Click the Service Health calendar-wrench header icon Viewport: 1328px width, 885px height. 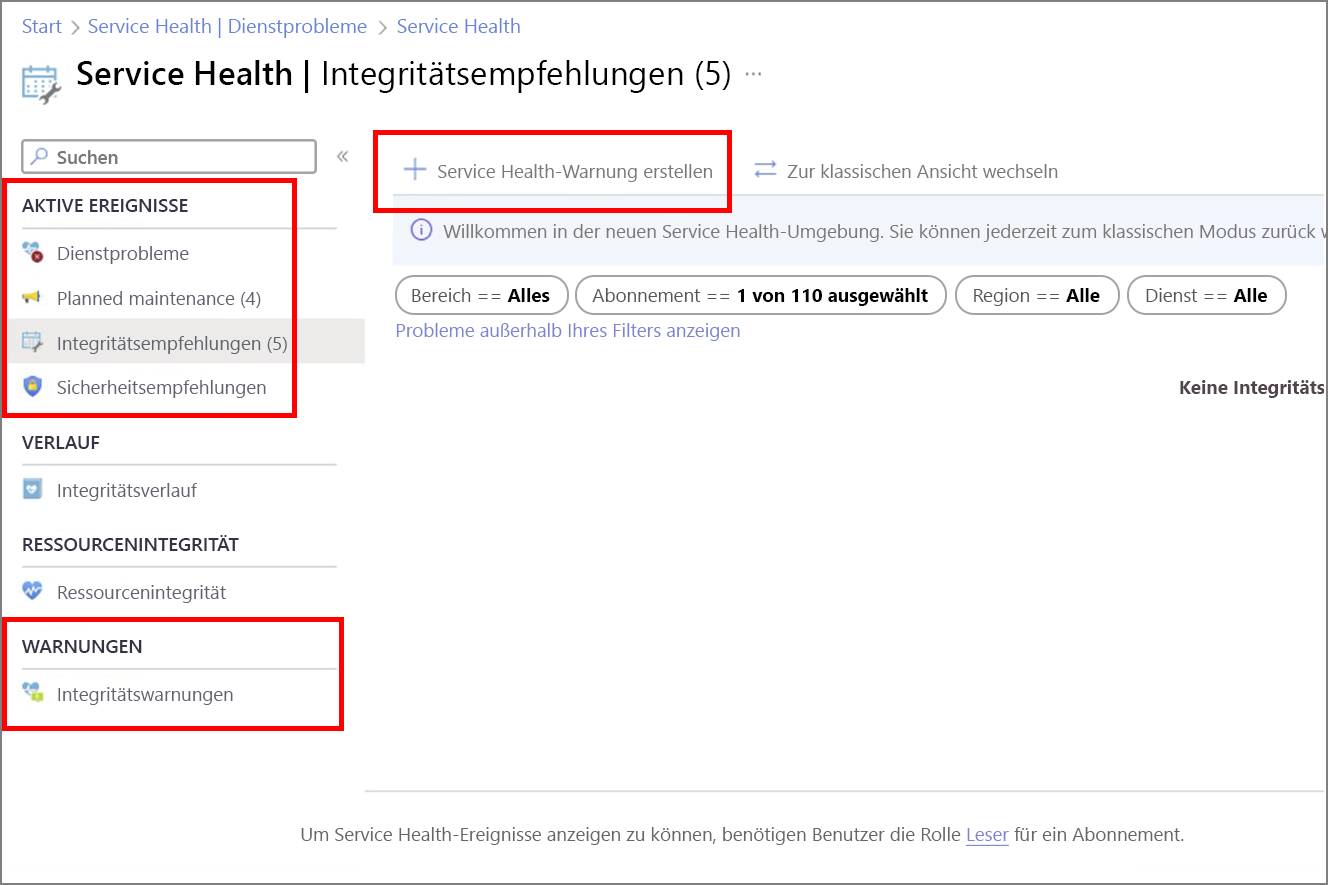[42, 84]
